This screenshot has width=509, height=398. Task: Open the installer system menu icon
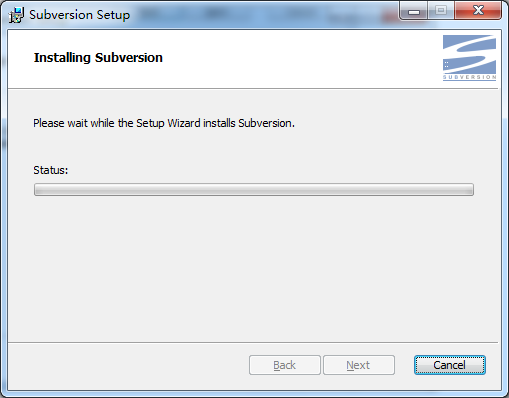pos(16,15)
